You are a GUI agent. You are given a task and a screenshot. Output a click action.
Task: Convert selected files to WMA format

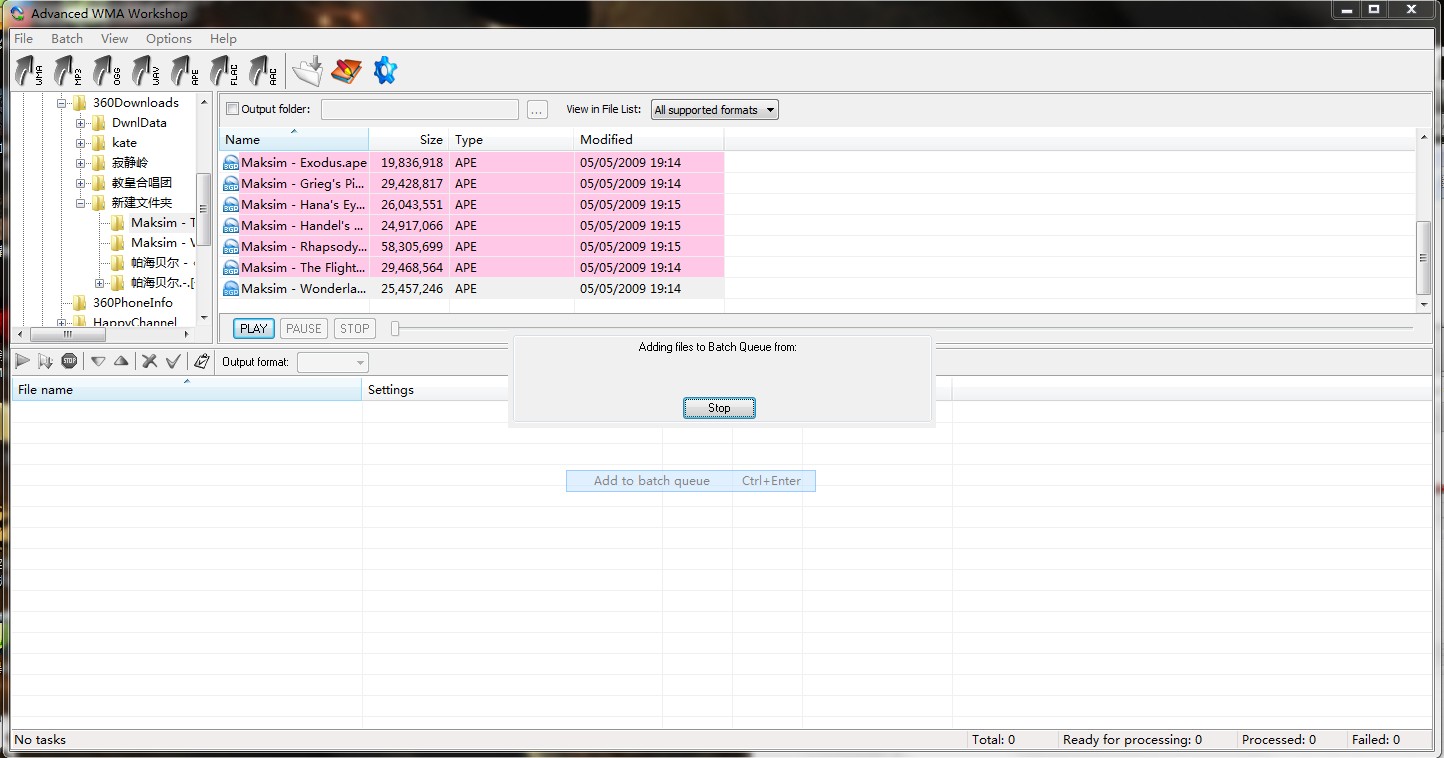pyautogui.click(x=29, y=71)
